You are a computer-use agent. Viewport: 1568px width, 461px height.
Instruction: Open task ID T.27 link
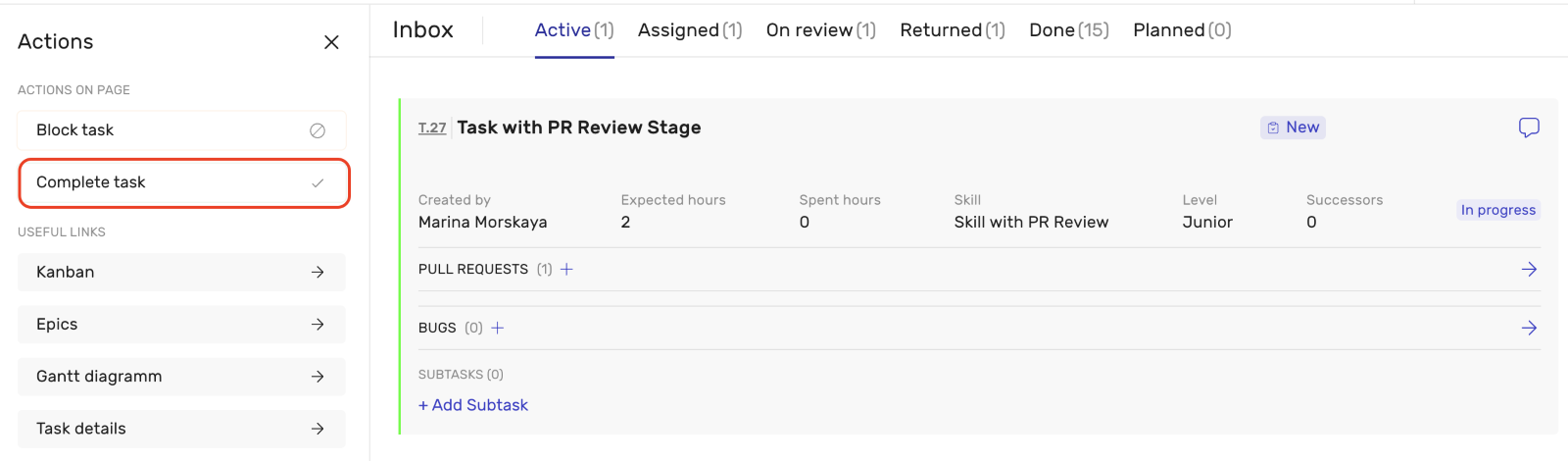(x=432, y=128)
